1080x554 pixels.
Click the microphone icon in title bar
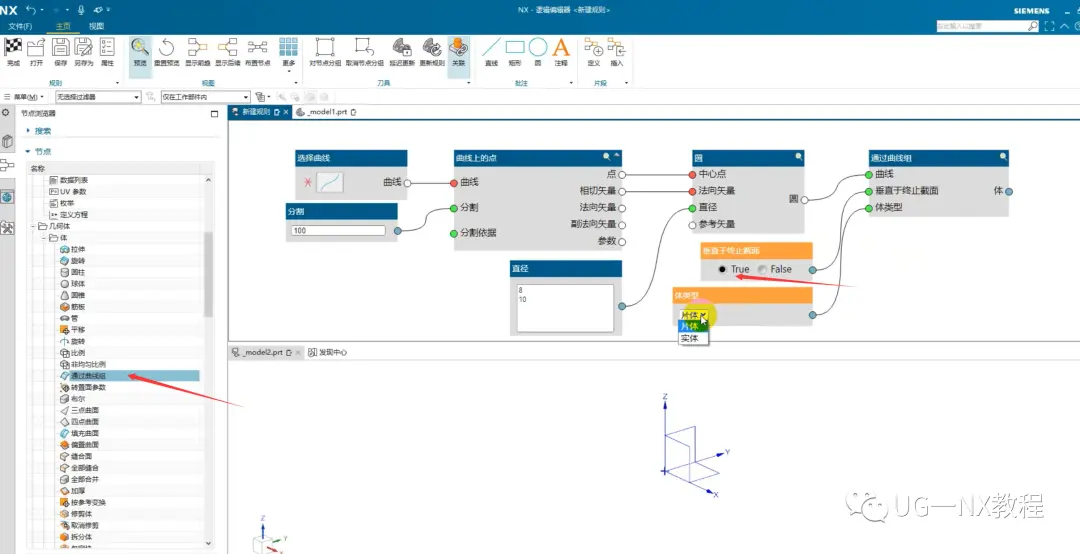(81, 10)
